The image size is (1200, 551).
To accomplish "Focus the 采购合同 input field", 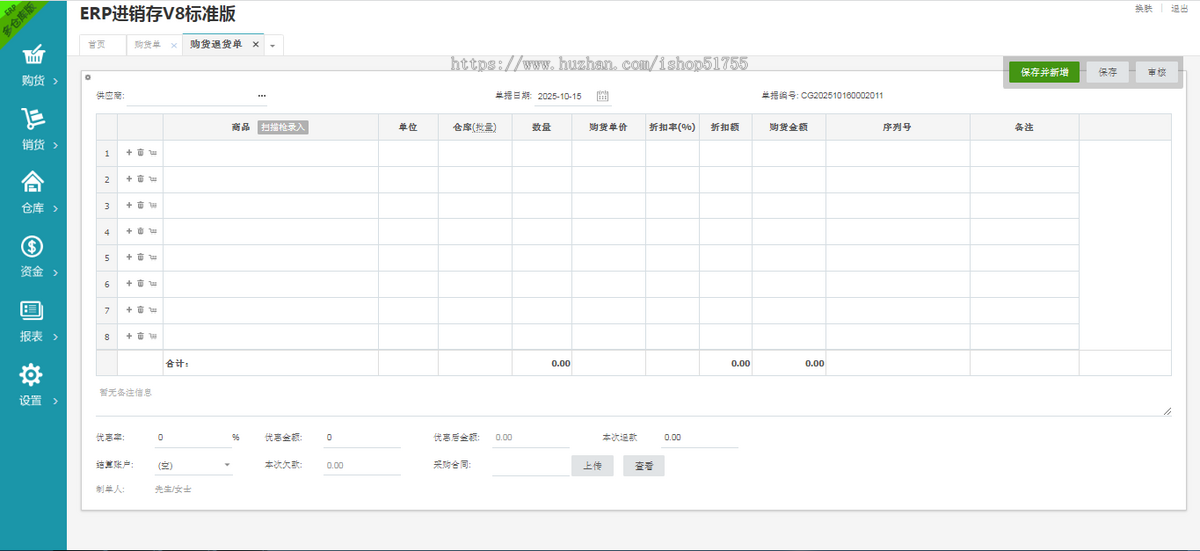I will click(x=530, y=465).
